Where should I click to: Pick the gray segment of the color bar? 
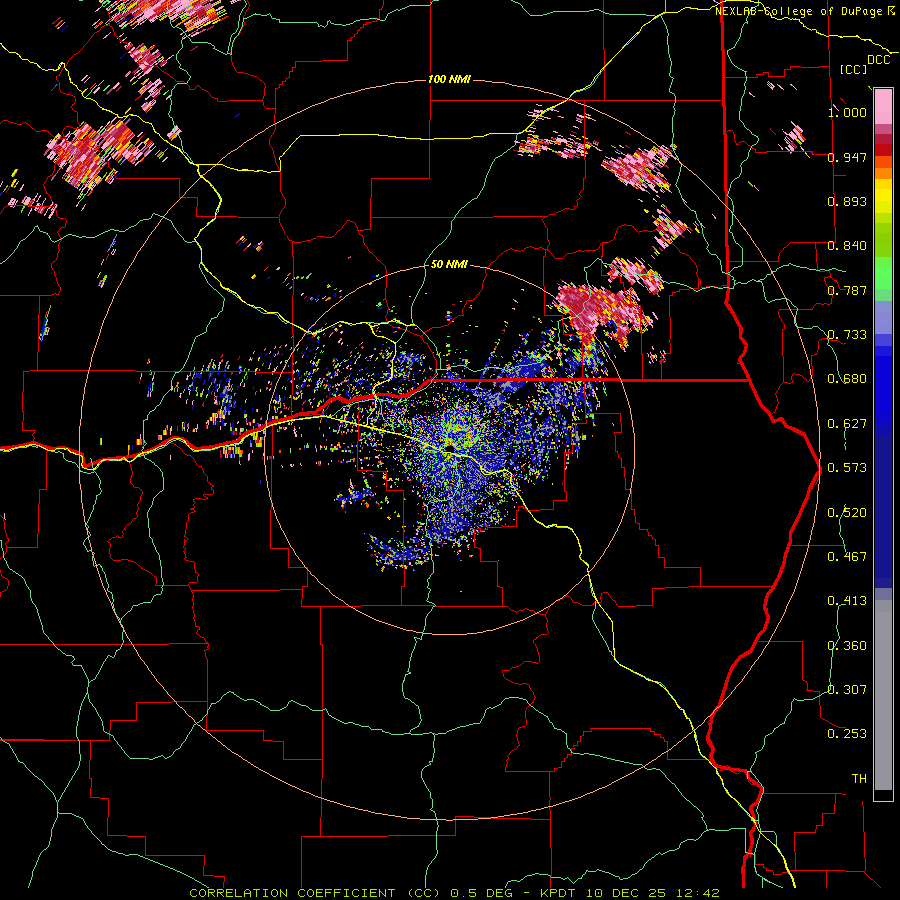(883, 695)
